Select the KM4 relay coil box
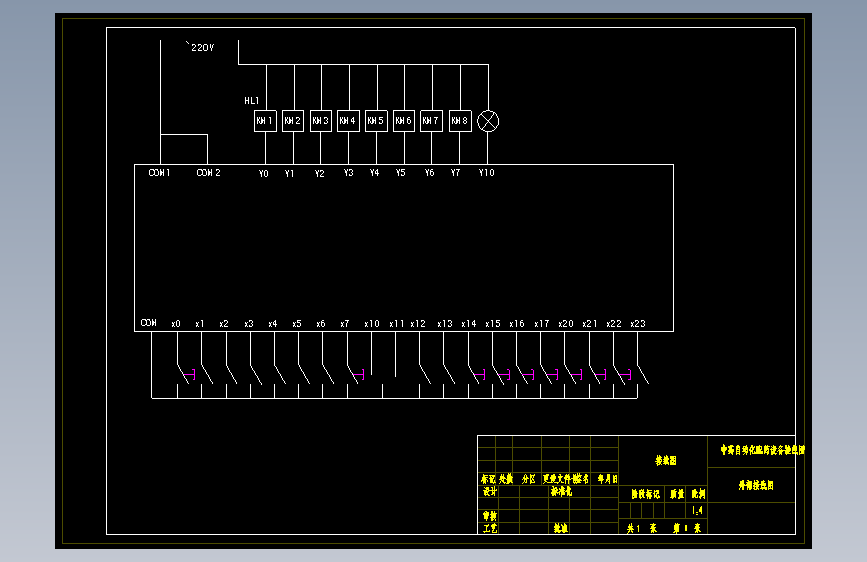 point(348,121)
